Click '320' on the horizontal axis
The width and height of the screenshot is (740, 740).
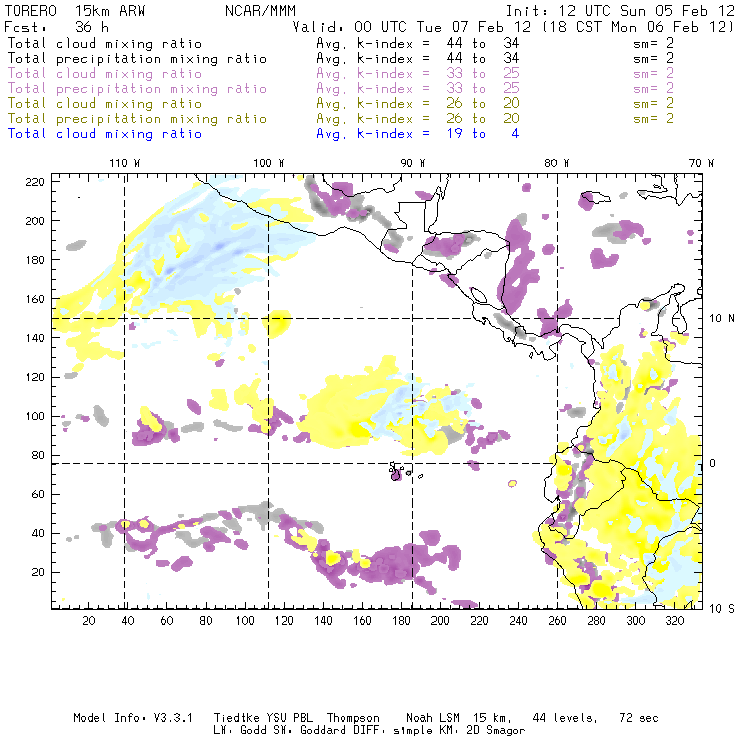[x=675, y=621]
